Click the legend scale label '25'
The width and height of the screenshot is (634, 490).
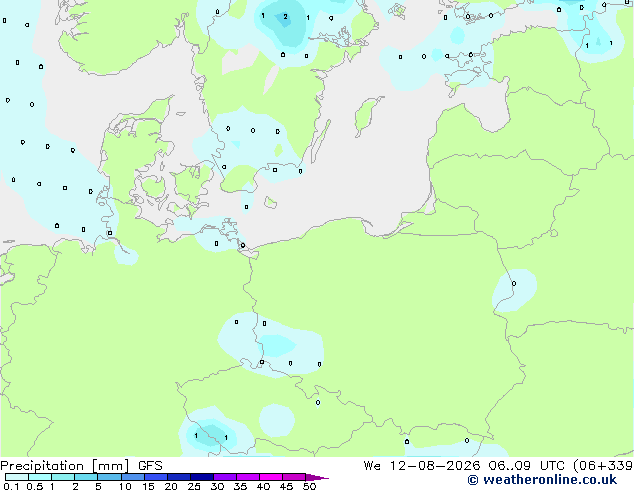(194, 486)
